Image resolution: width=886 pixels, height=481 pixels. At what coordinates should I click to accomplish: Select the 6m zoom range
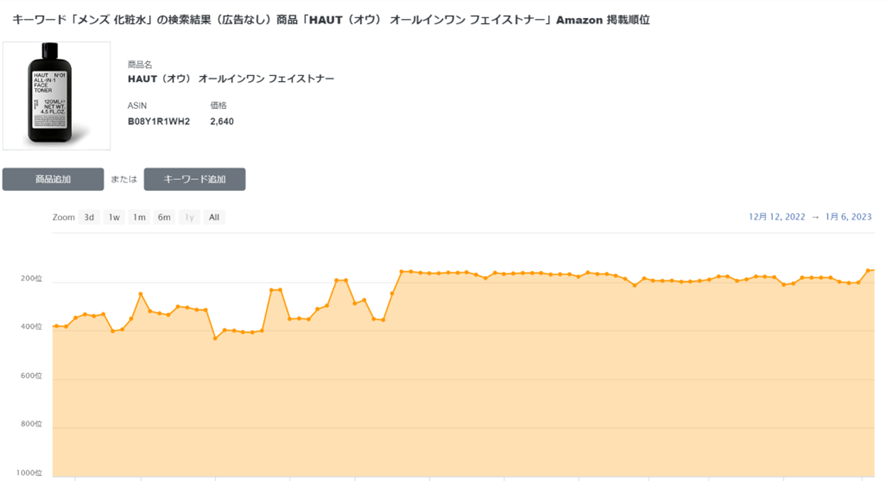164,217
